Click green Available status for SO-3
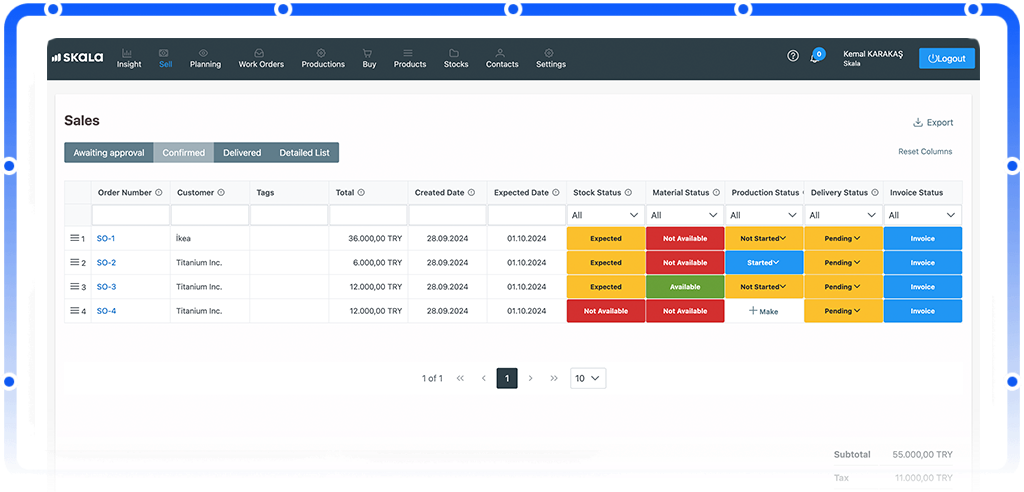 (x=685, y=287)
